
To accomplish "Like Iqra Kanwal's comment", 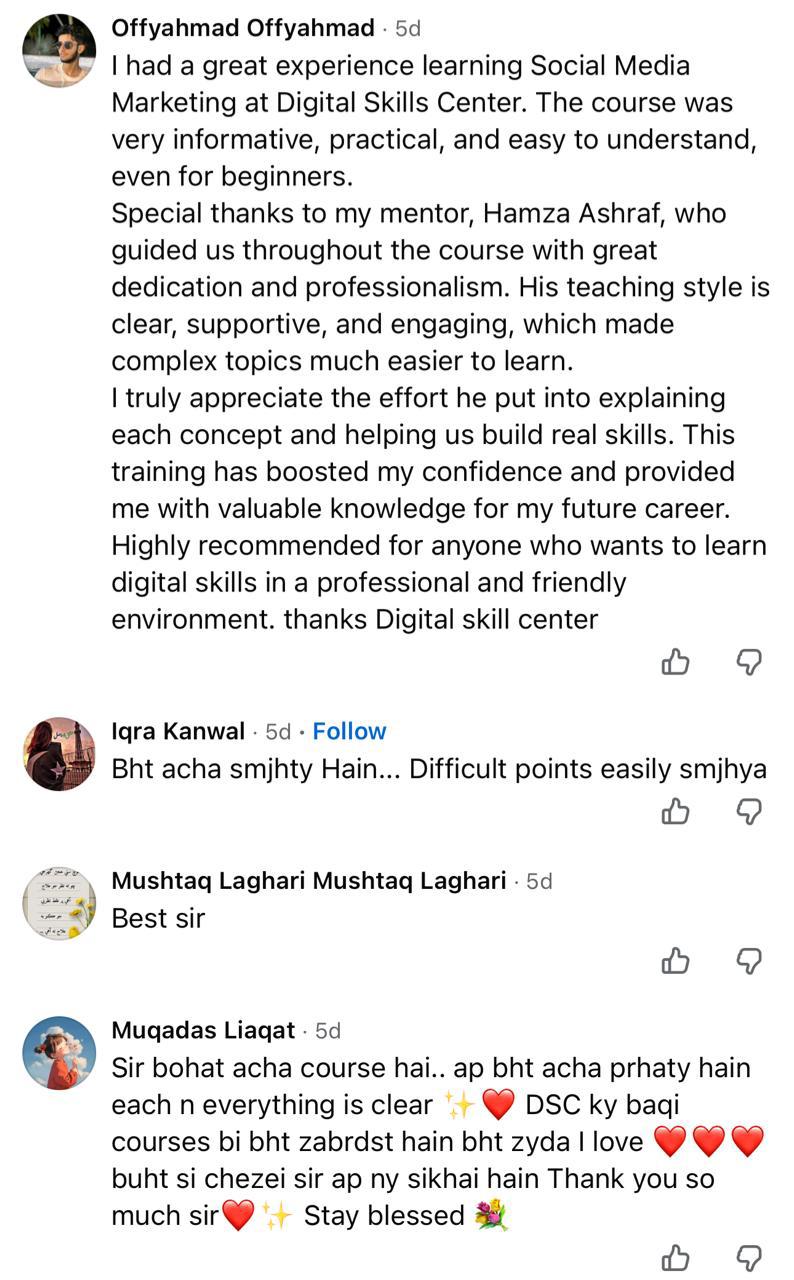I will pos(676,811).
